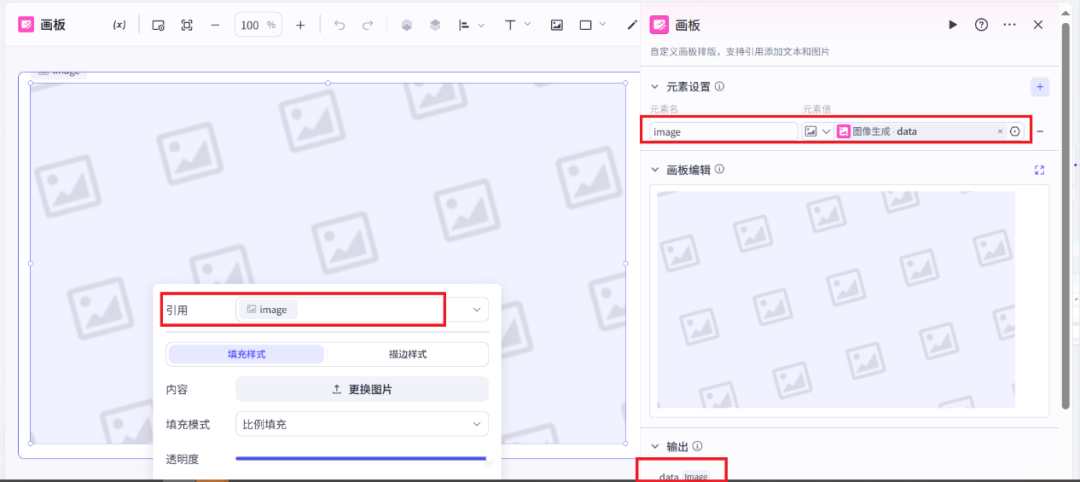Click the bring layer forward icon

tap(406, 25)
